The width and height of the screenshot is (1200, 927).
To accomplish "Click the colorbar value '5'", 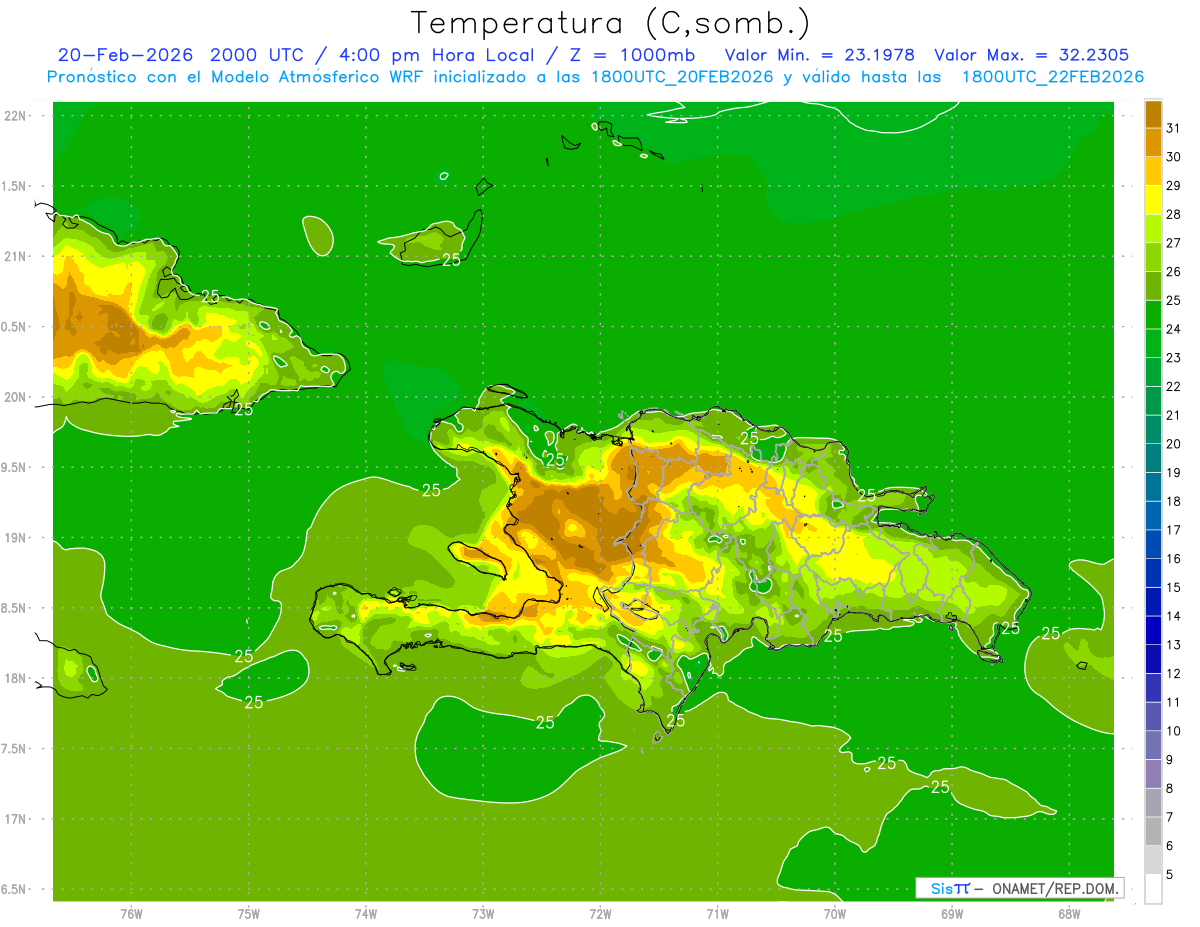I will click(1170, 875).
